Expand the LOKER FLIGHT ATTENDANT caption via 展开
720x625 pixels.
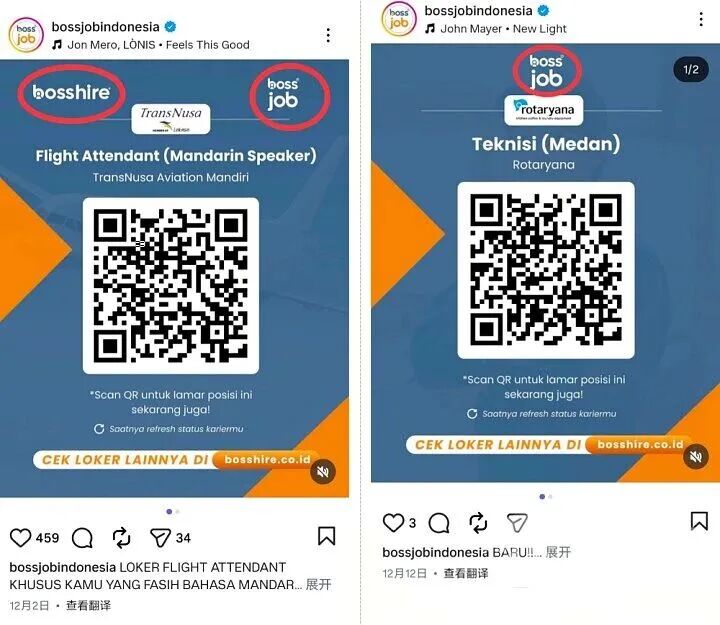318,585
